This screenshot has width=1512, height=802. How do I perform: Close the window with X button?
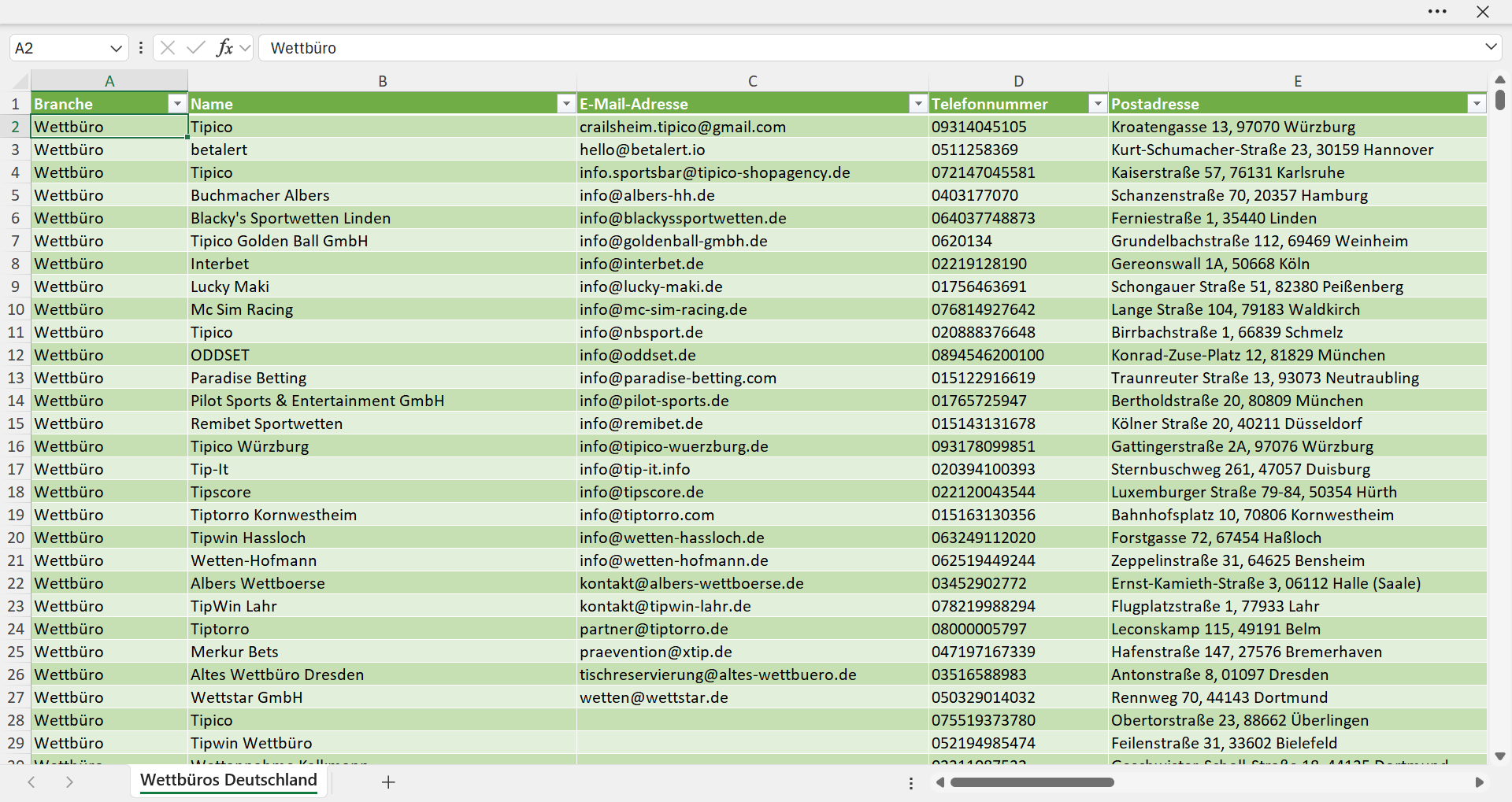1483,12
